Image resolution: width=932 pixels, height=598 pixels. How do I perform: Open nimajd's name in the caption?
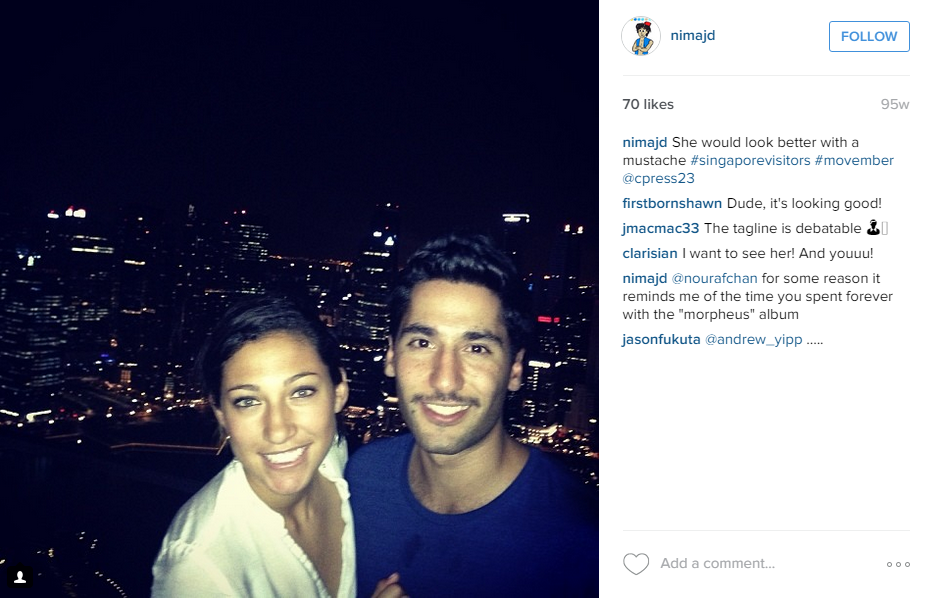point(644,143)
